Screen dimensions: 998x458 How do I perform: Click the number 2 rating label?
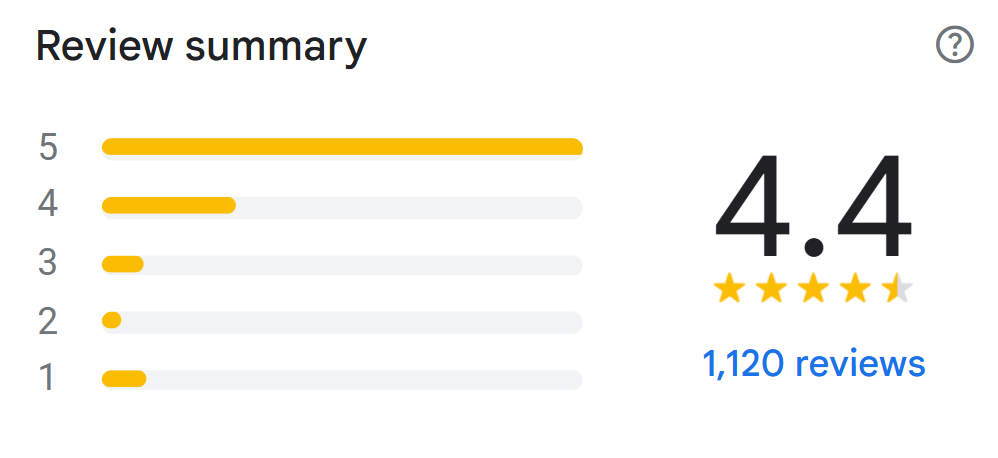(48, 321)
